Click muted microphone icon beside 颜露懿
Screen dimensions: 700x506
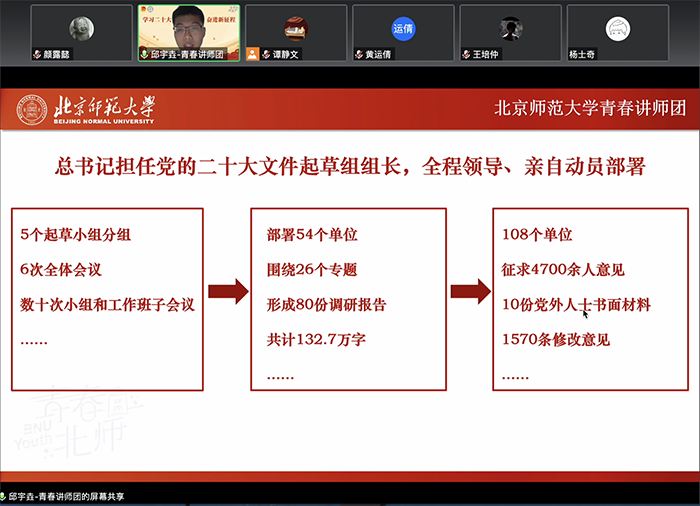(x=37, y=54)
